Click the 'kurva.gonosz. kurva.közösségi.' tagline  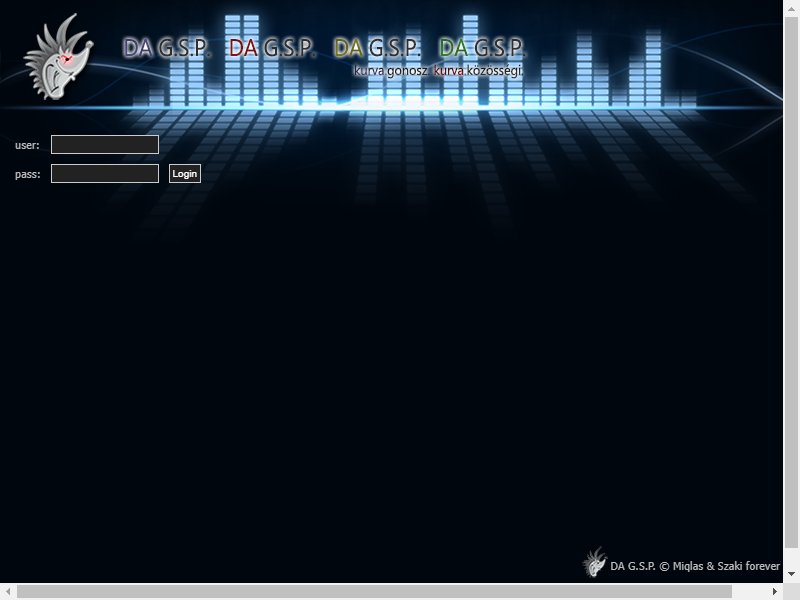(439, 70)
